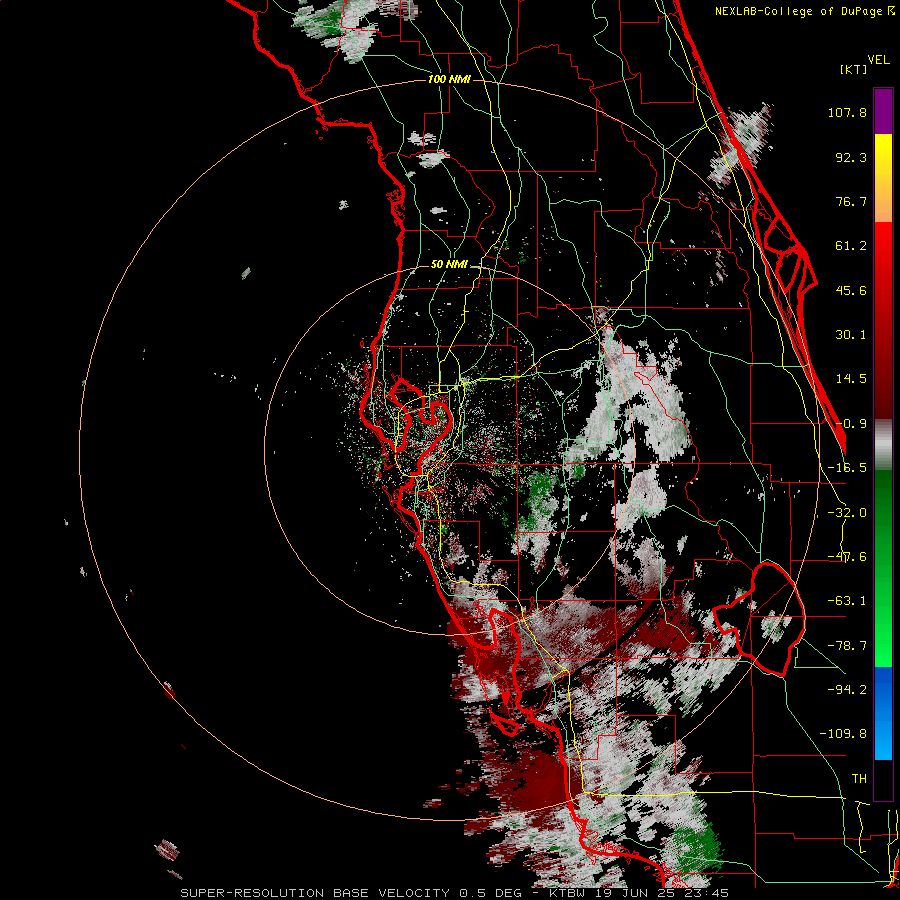Image resolution: width=900 pixels, height=900 pixels.
Task: Click the 45.6 velocity scale value
Action: point(851,290)
